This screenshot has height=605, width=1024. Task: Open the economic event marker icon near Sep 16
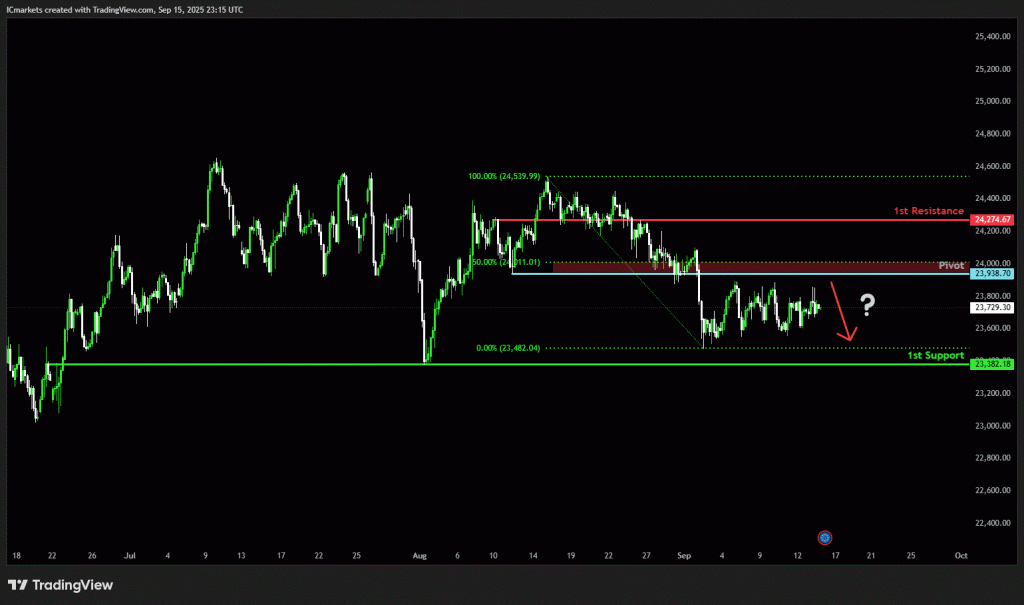pos(824,537)
